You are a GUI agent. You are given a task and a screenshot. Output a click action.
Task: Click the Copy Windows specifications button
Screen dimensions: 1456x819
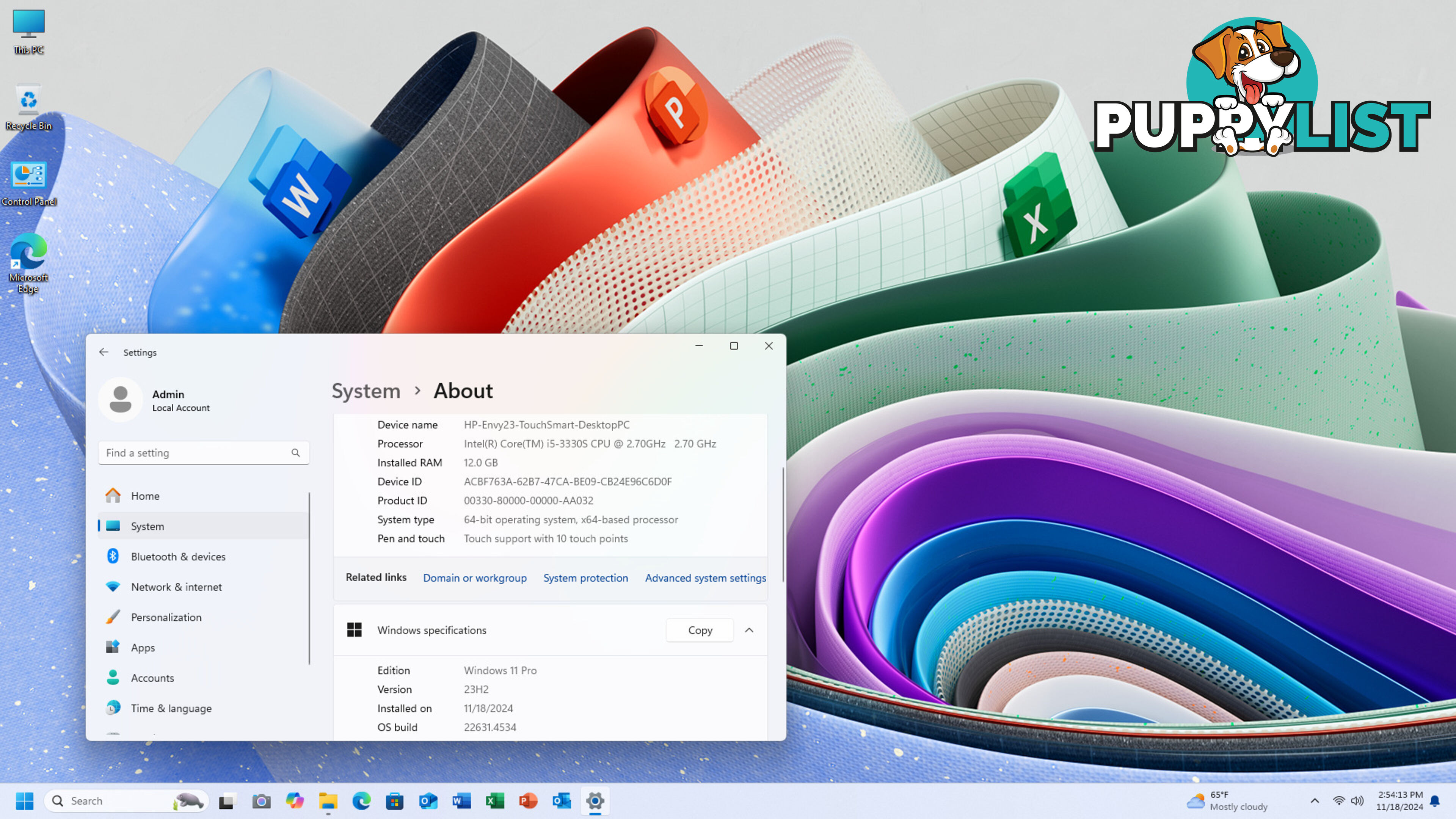(x=700, y=630)
